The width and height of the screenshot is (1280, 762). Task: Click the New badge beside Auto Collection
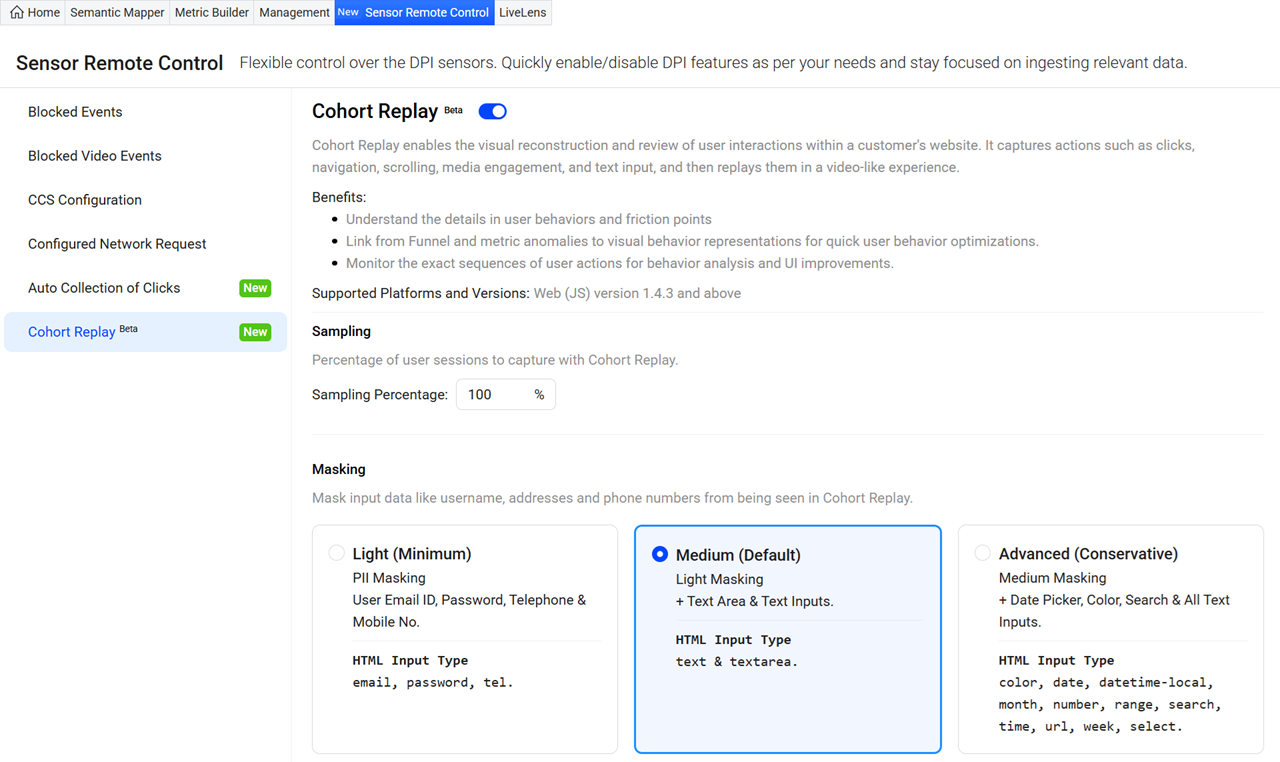coord(255,288)
